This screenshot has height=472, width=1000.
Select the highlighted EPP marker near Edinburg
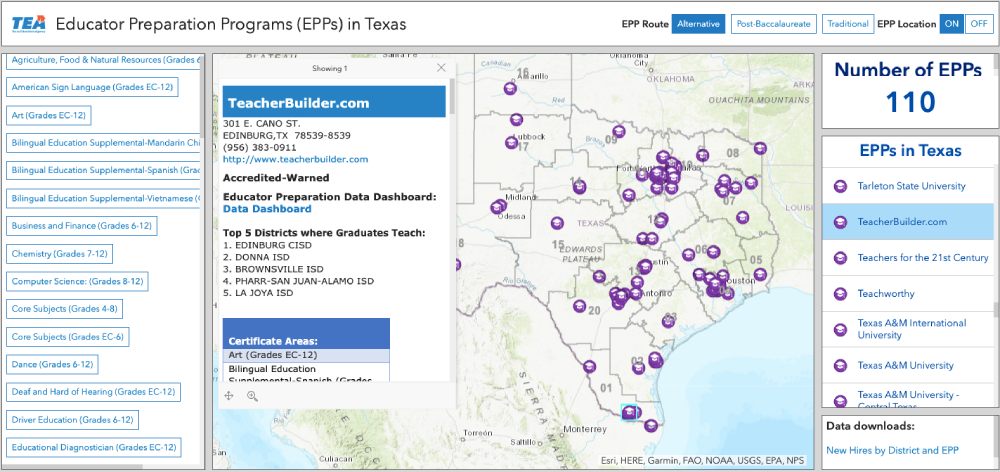pyautogui.click(x=629, y=413)
